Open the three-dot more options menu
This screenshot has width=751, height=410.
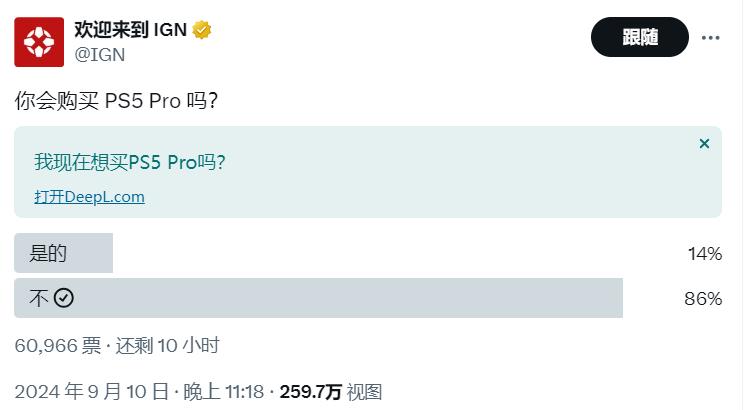(x=710, y=37)
